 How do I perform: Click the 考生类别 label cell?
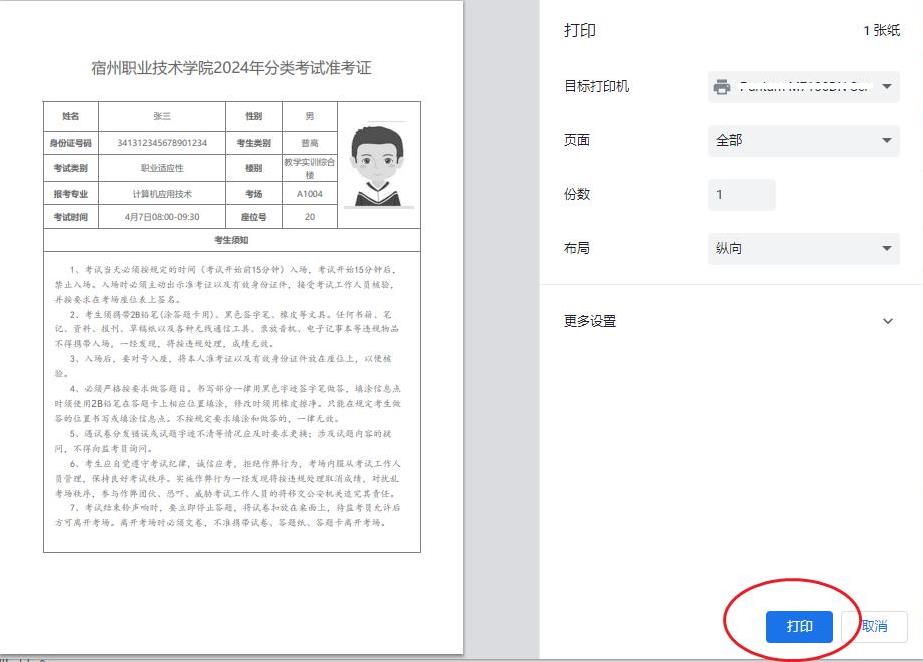tap(254, 143)
